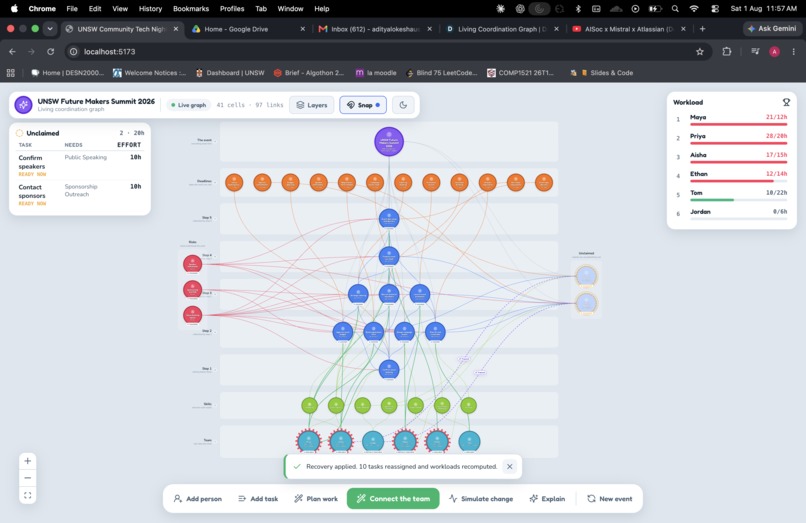806x523 pixels.
Task: Open the apps grid in bookmarks bar
Action: (10, 73)
